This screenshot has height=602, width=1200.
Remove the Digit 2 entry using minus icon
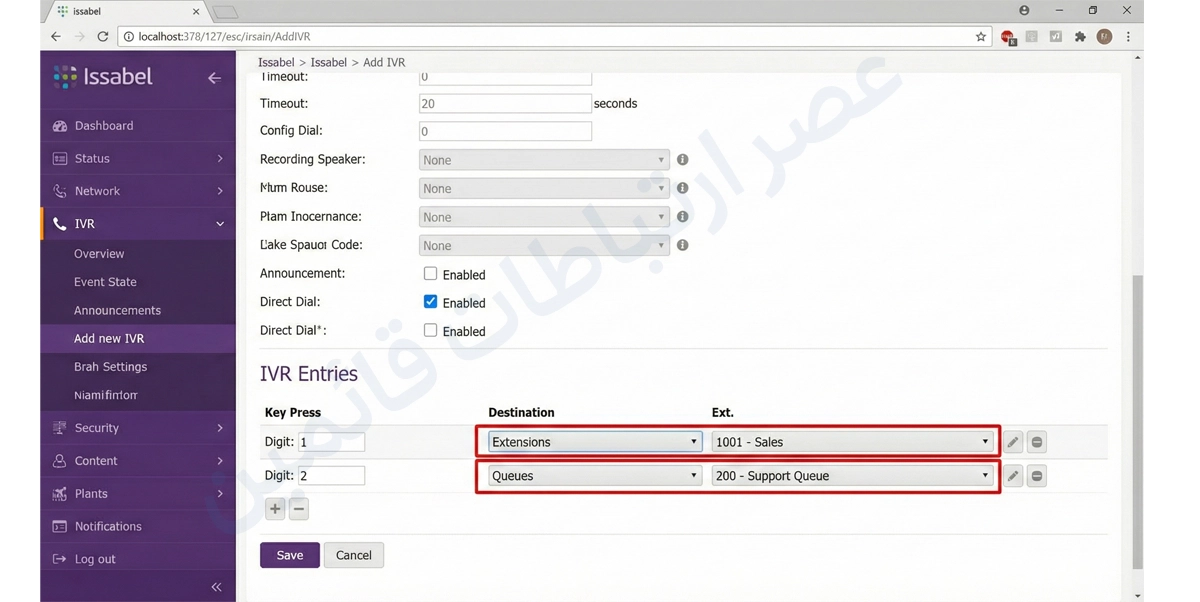pos(1037,475)
